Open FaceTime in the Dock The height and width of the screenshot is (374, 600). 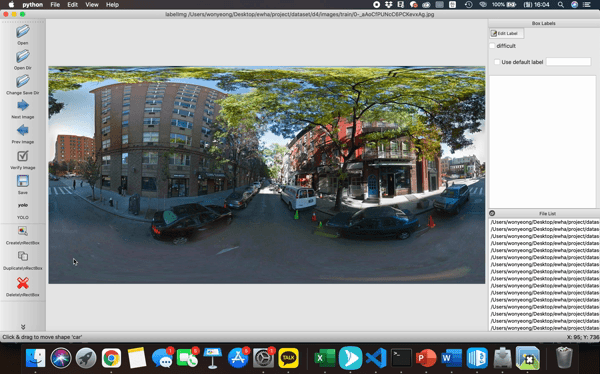click(x=188, y=358)
